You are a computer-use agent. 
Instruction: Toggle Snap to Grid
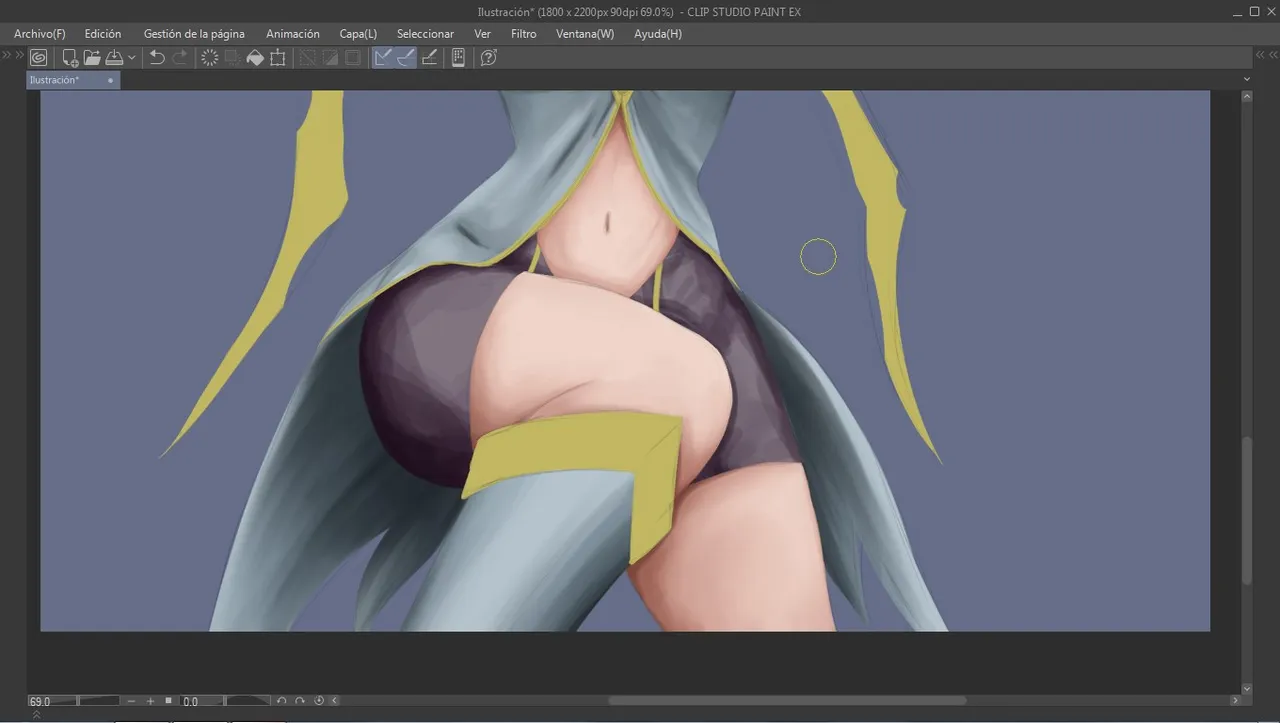pyautogui.click(x=430, y=58)
